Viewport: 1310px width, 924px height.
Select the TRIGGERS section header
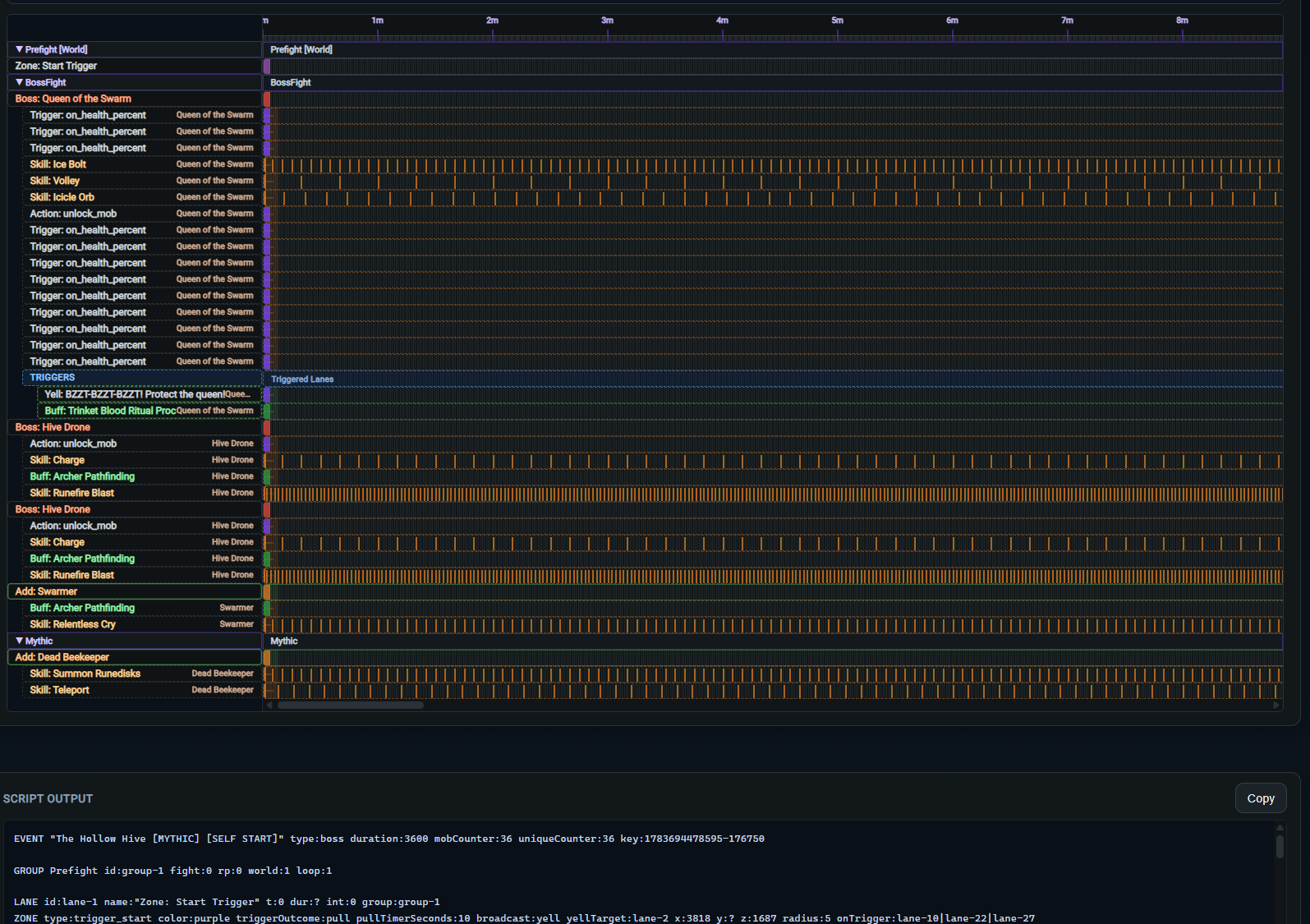click(x=142, y=378)
